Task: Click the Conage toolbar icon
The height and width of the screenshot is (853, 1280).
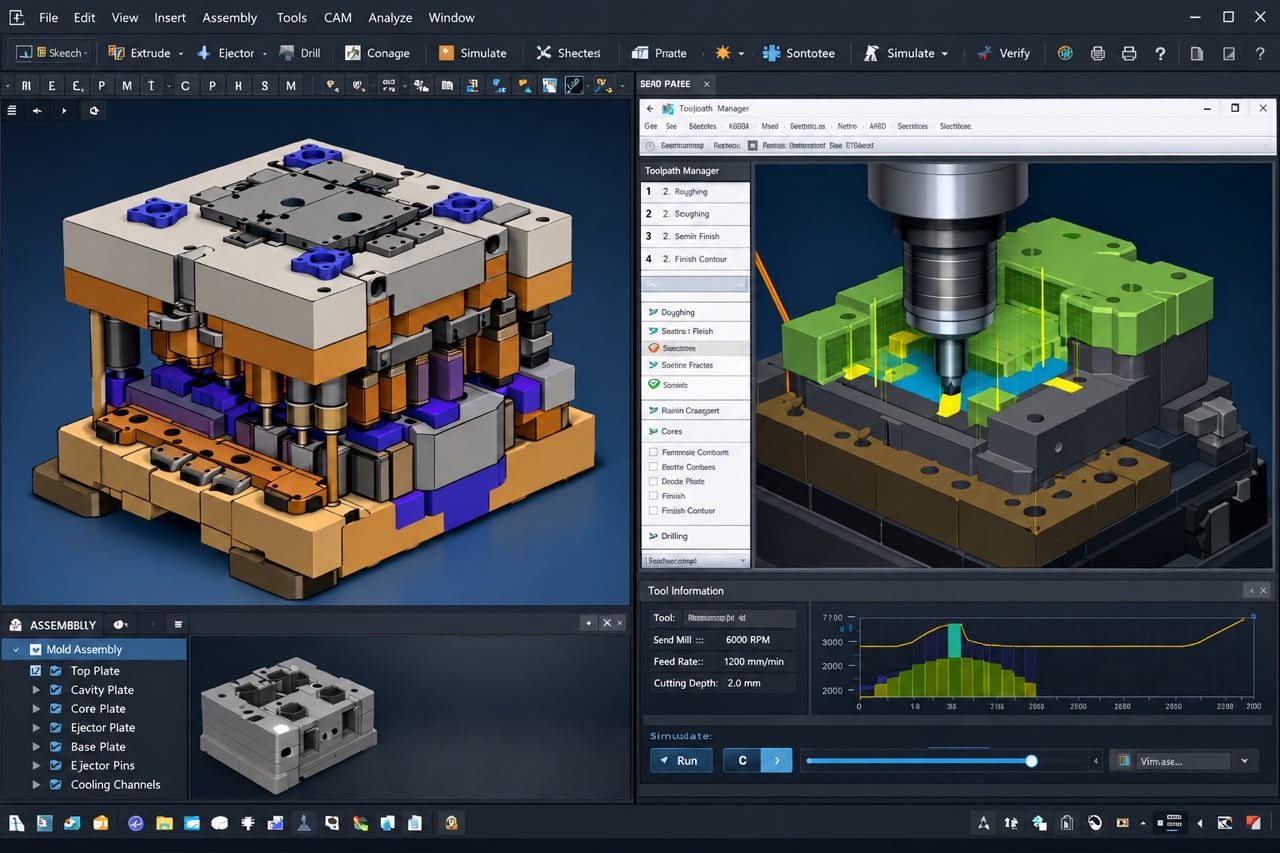Action: click(x=352, y=53)
